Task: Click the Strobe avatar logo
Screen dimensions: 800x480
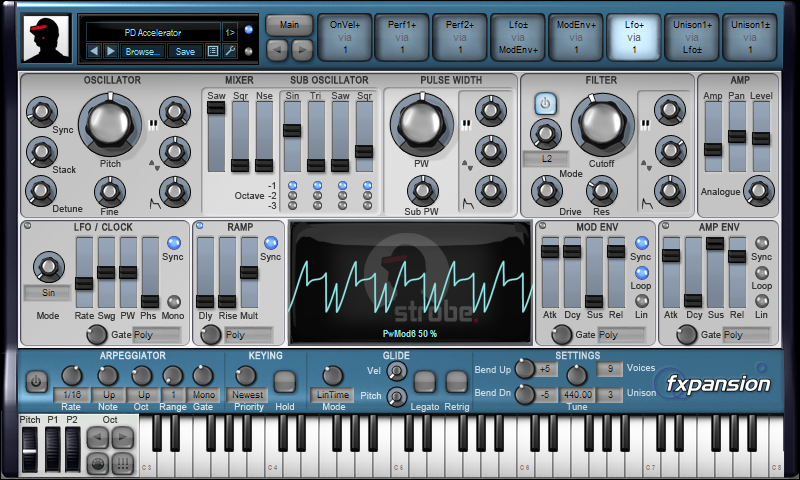Action: pyautogui.click(x=46, y=38)
